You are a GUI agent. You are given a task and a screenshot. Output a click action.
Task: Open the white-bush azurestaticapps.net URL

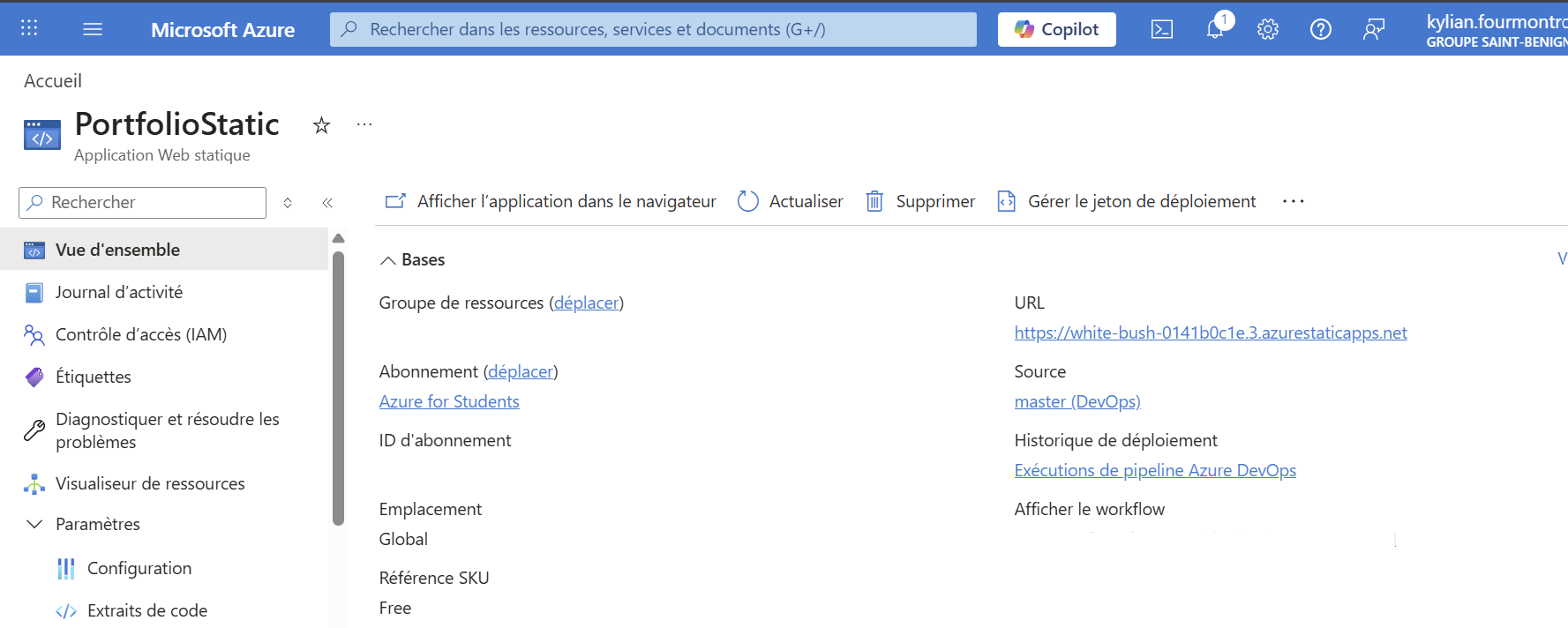tap(1211, 333)
